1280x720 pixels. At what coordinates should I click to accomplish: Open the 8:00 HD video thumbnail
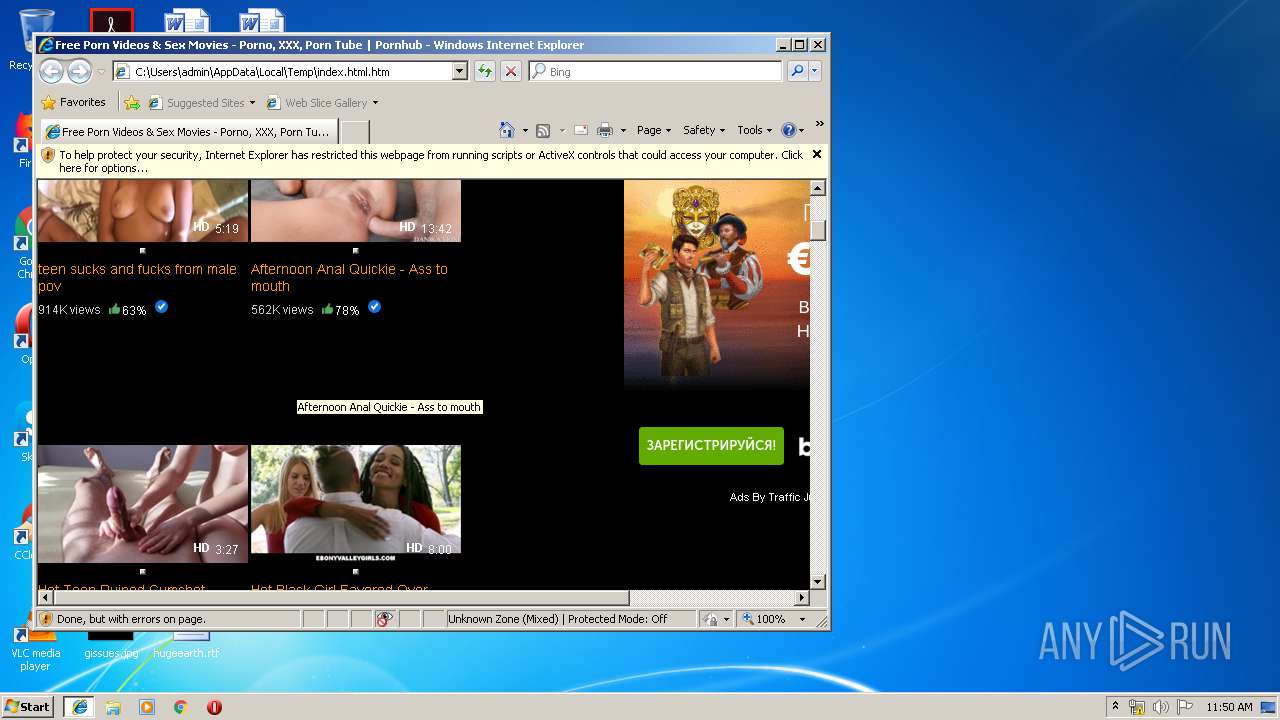(x=356, y=503)
